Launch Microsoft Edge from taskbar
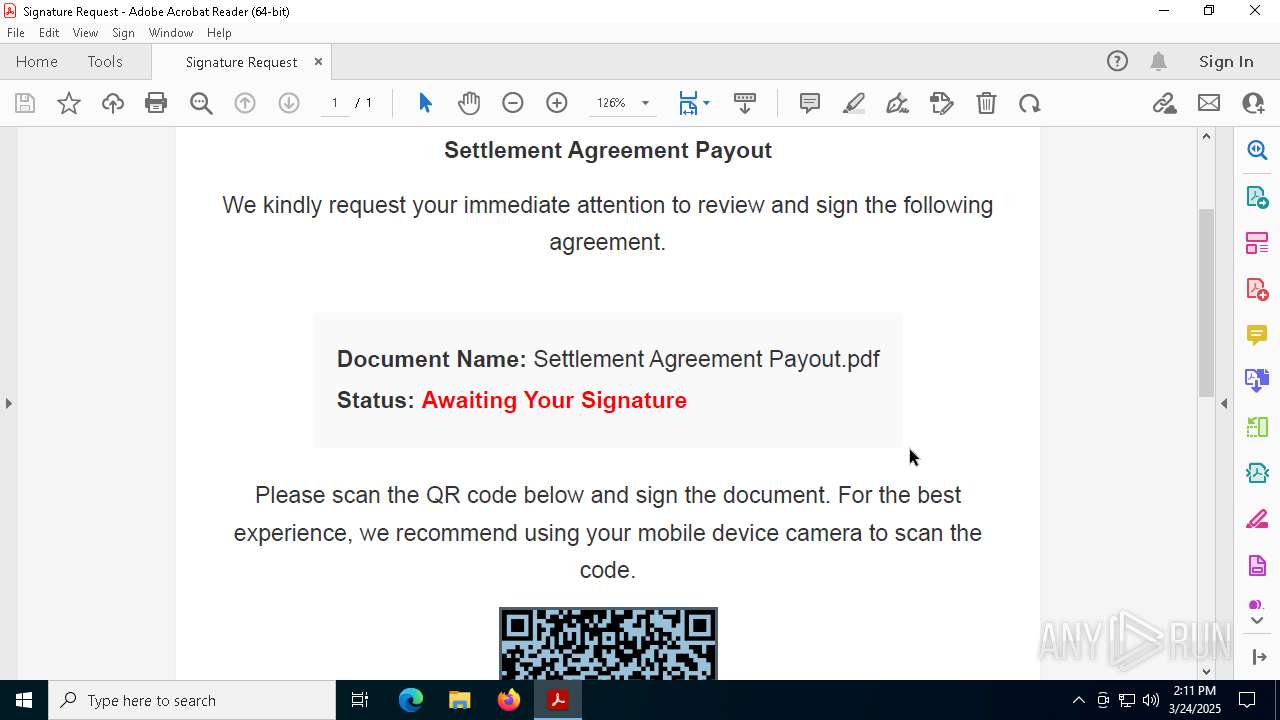Viewport: 1280px width, 720px height. point(411,700)
